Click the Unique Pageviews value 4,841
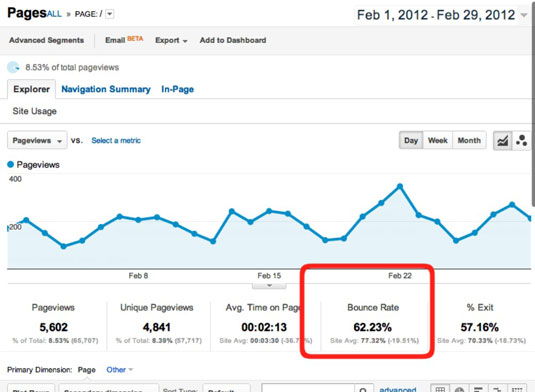Screen dimensions: 535x392 [157, 327]
